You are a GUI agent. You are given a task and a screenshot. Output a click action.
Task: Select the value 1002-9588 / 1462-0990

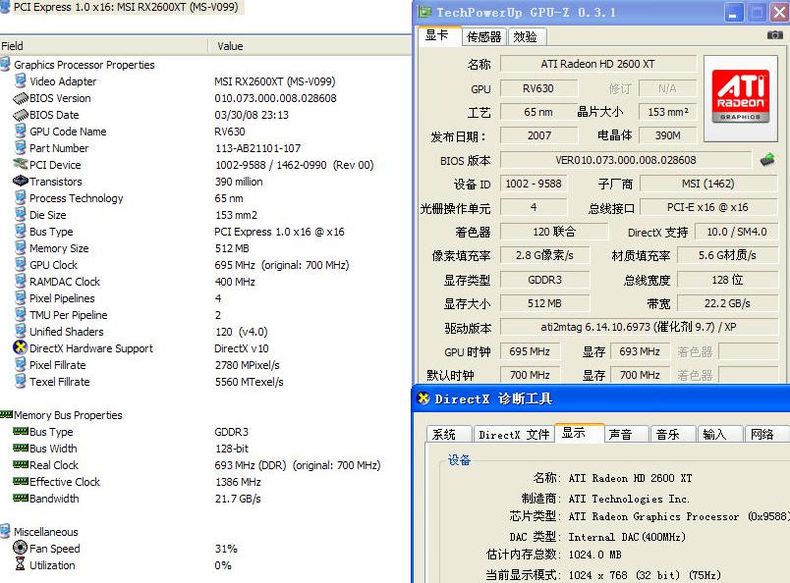[294, 165]
